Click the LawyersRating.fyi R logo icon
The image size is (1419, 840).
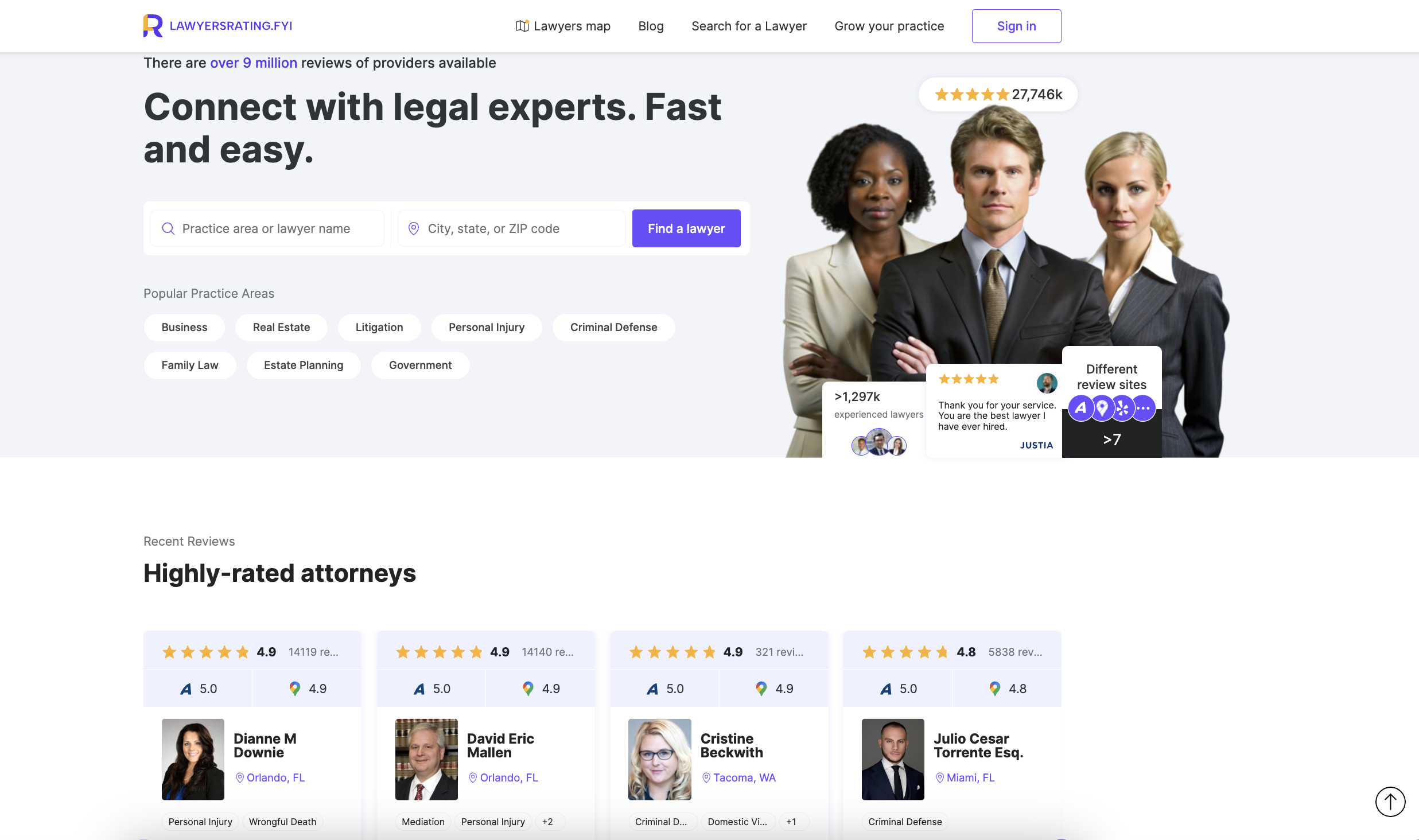153,26
